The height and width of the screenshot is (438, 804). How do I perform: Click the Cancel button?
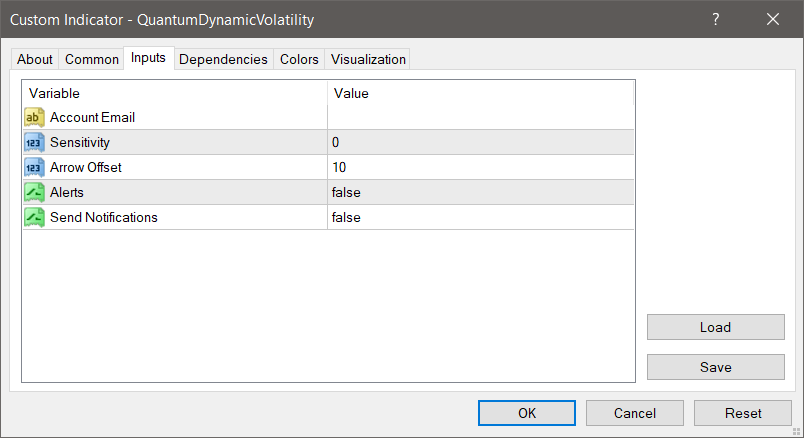pyautogui.click(x=635, y=413)
